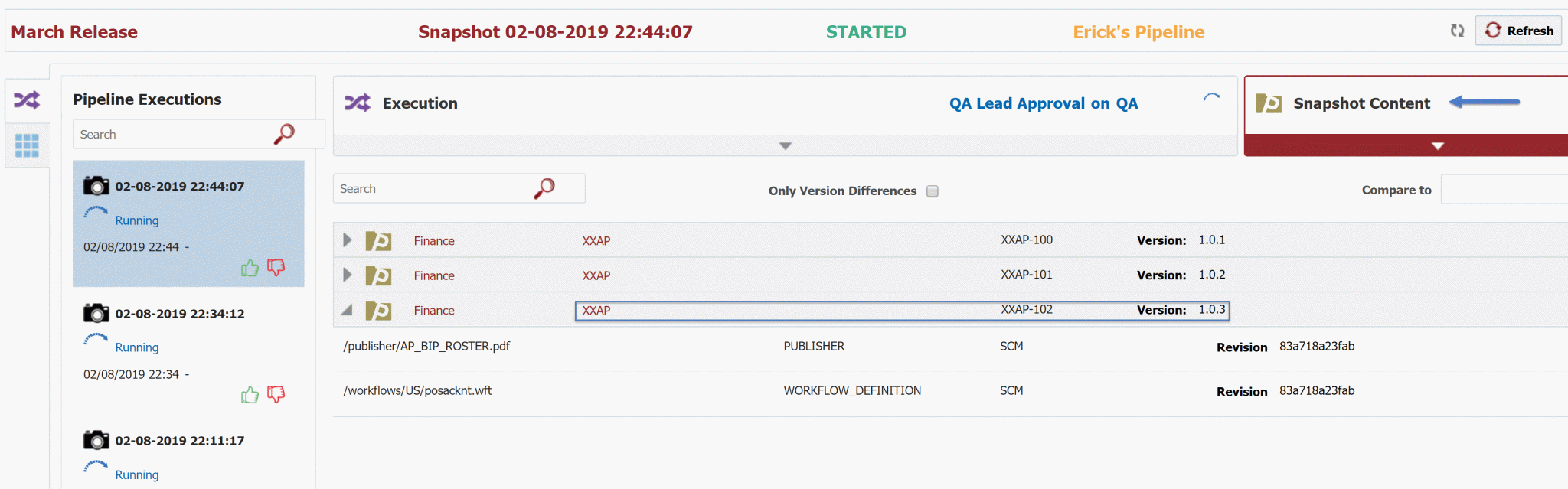
Task: Open QA Lead Approval on QA link
Action: (1044, 103)
